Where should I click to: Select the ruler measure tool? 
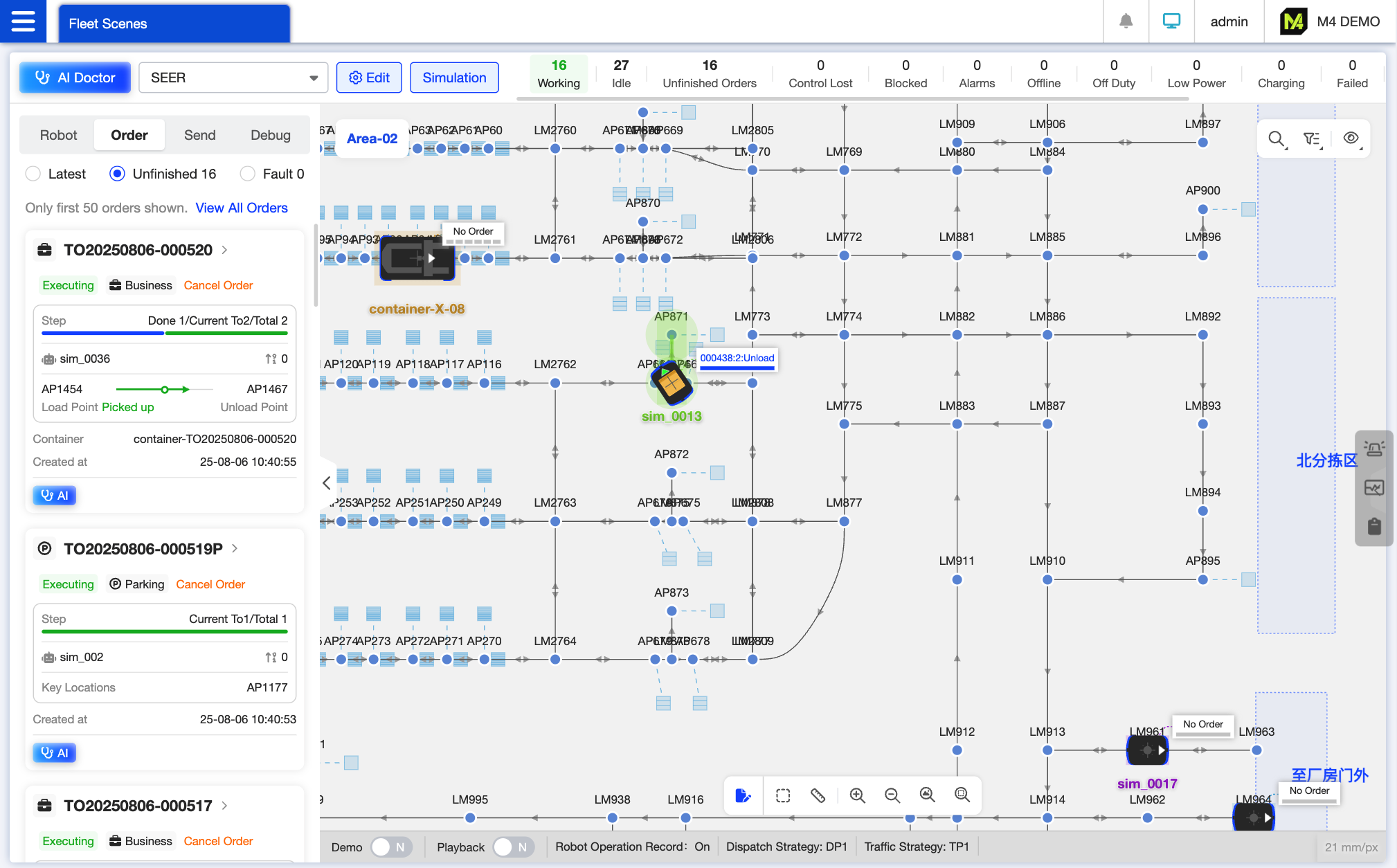point(818,795)
